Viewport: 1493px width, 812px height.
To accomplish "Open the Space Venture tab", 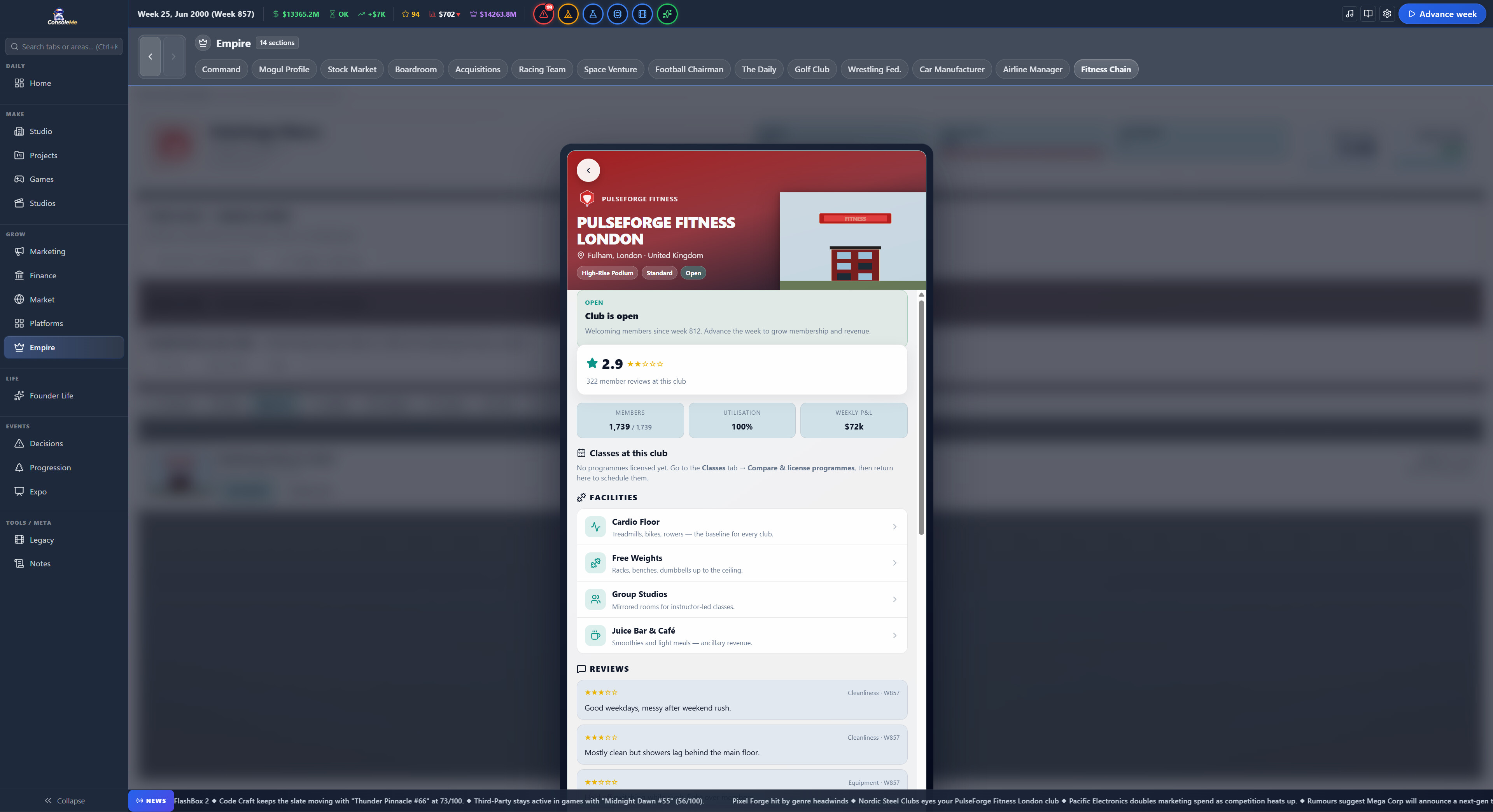I will tap(610, 70).
